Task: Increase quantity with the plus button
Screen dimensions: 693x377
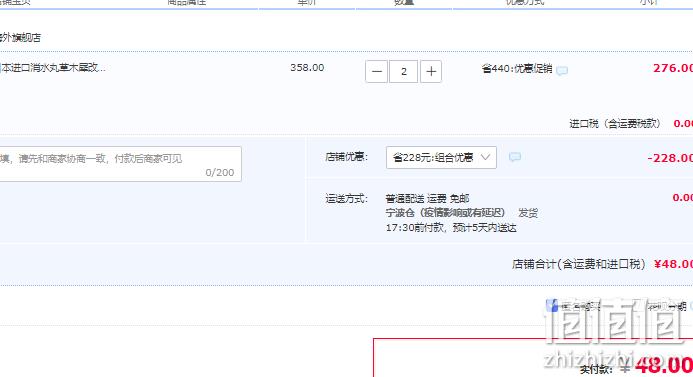Action: (431, 72)
